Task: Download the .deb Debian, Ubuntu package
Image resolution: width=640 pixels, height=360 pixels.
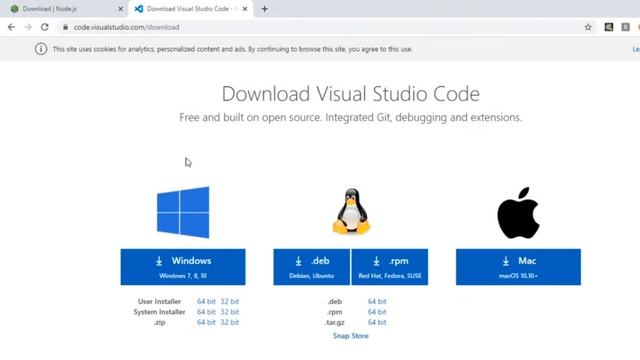Action: click(311, 267)
